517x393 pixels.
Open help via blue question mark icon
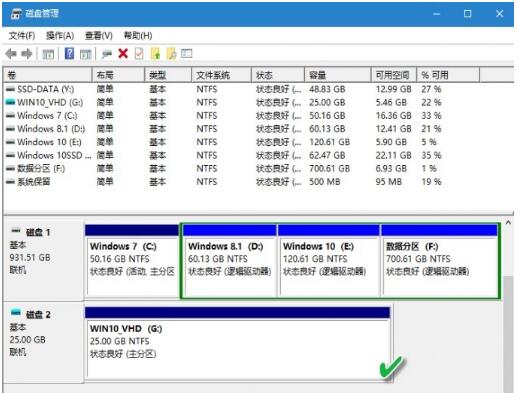click(69, 53)
